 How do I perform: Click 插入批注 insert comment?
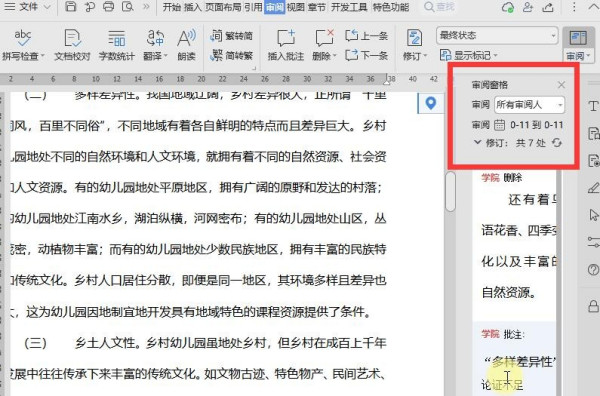coord(286,45)
